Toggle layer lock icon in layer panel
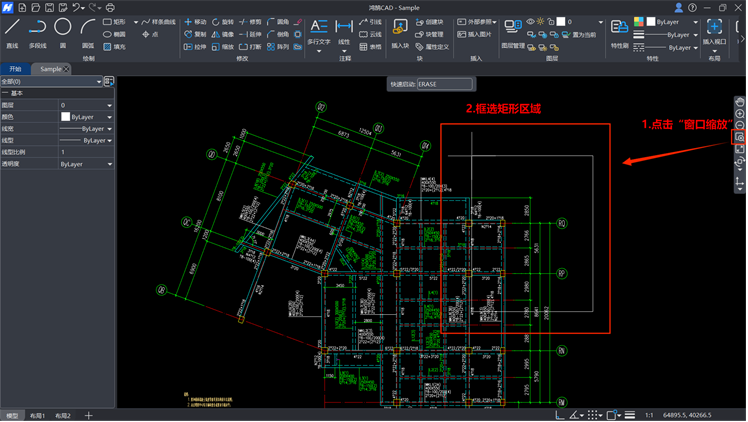Image resolution: width=748 pixels, height=422 pixels. [x=552, y=21]
